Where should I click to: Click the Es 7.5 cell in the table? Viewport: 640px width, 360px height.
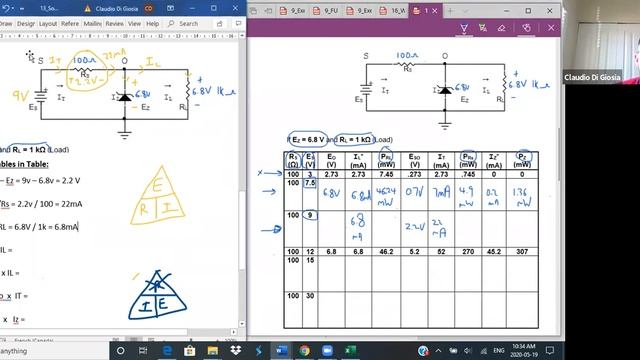(310, 194)
